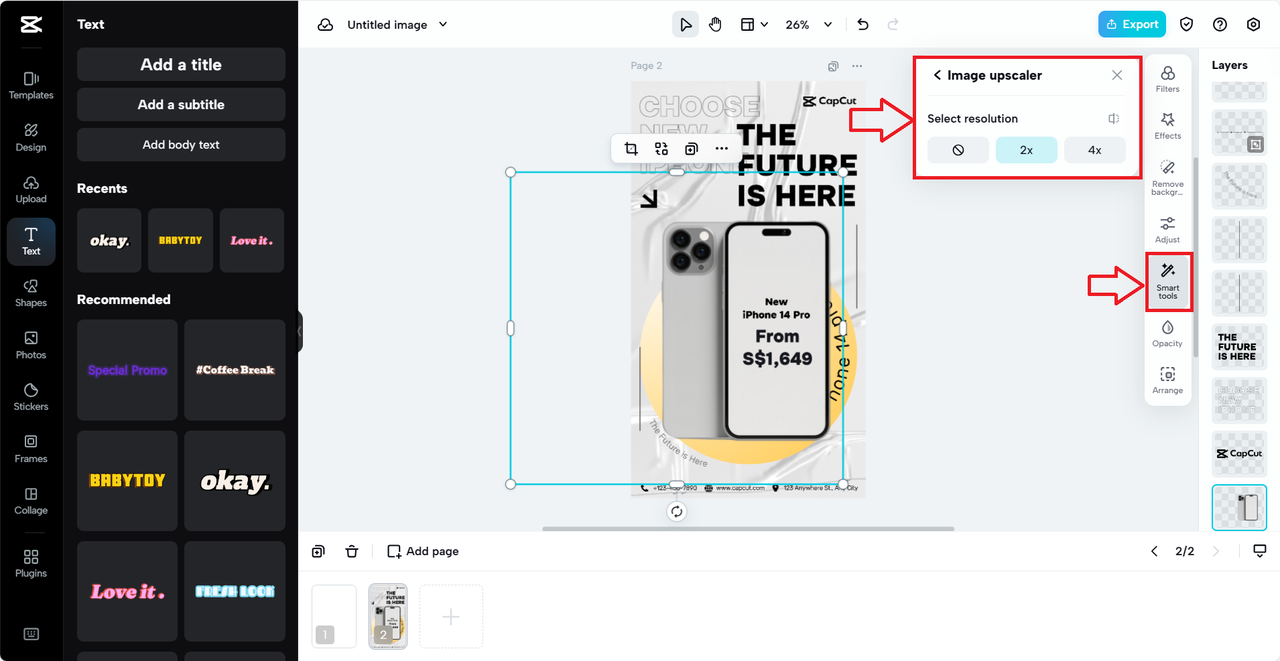Open the Stickers sidebar panel
Viewport: 1280px width, 661px height.
pyautogui.click(x=31, y=398)
